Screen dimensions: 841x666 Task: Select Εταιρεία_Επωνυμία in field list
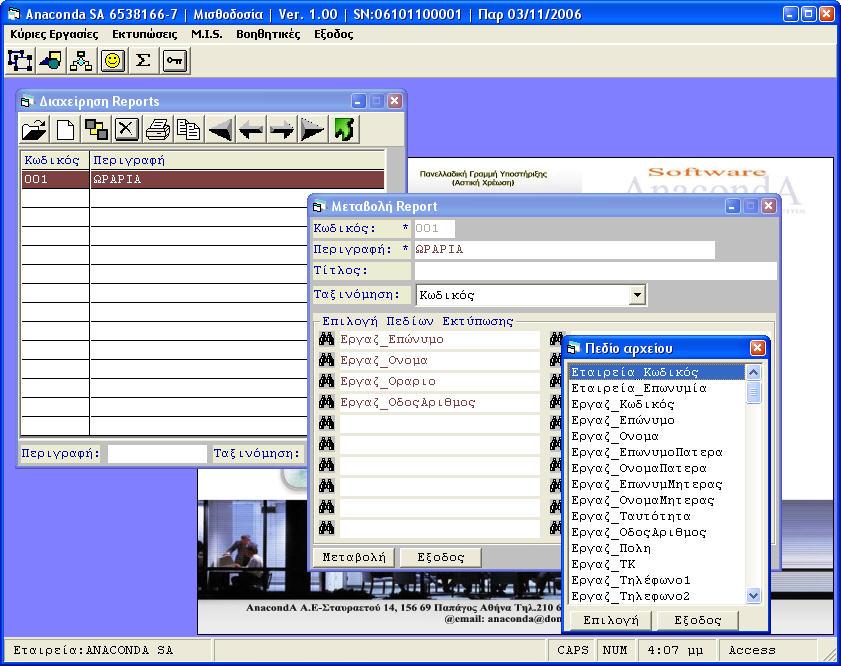point(656,388)
